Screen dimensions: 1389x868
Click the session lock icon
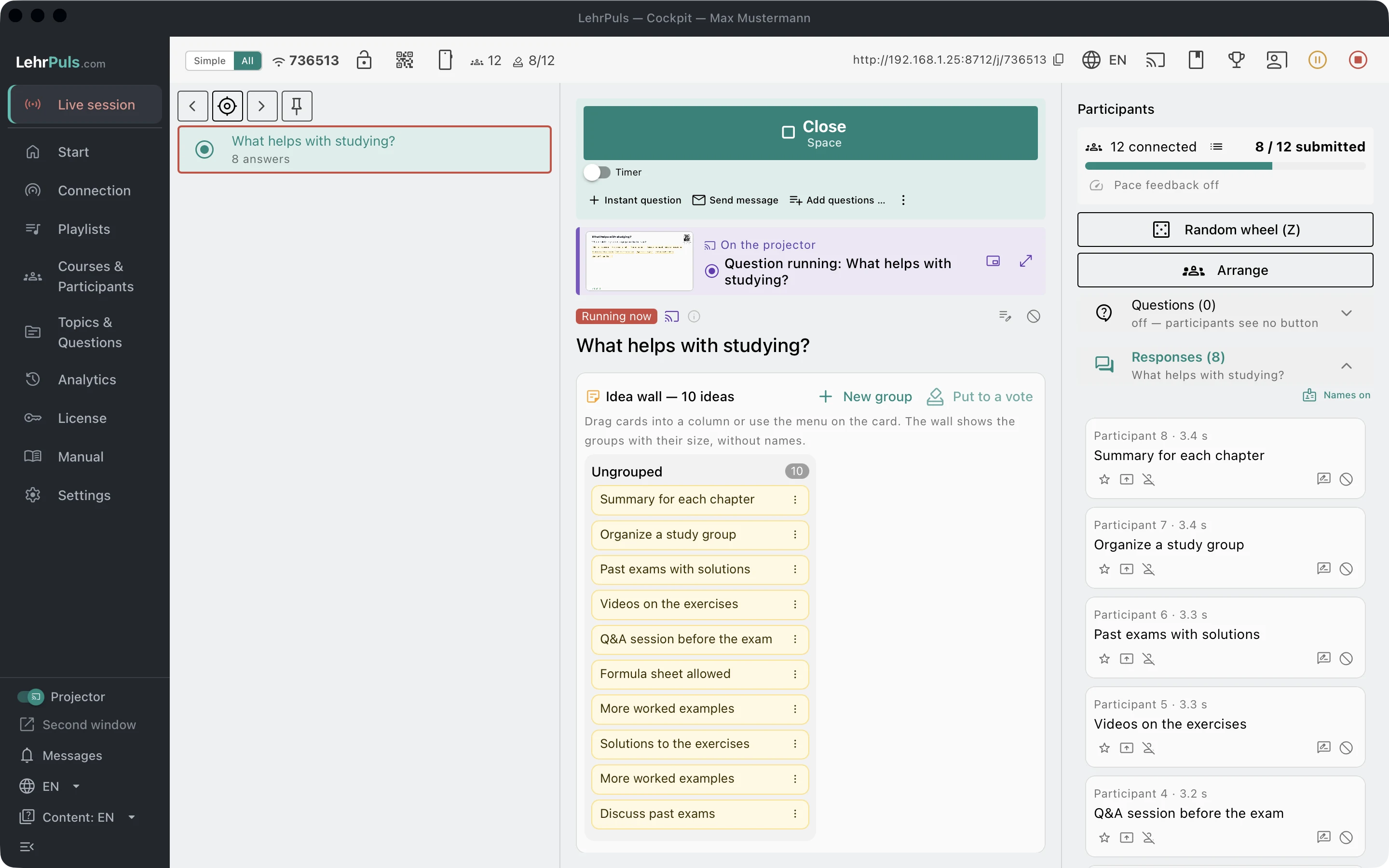(x=364, y=60)
